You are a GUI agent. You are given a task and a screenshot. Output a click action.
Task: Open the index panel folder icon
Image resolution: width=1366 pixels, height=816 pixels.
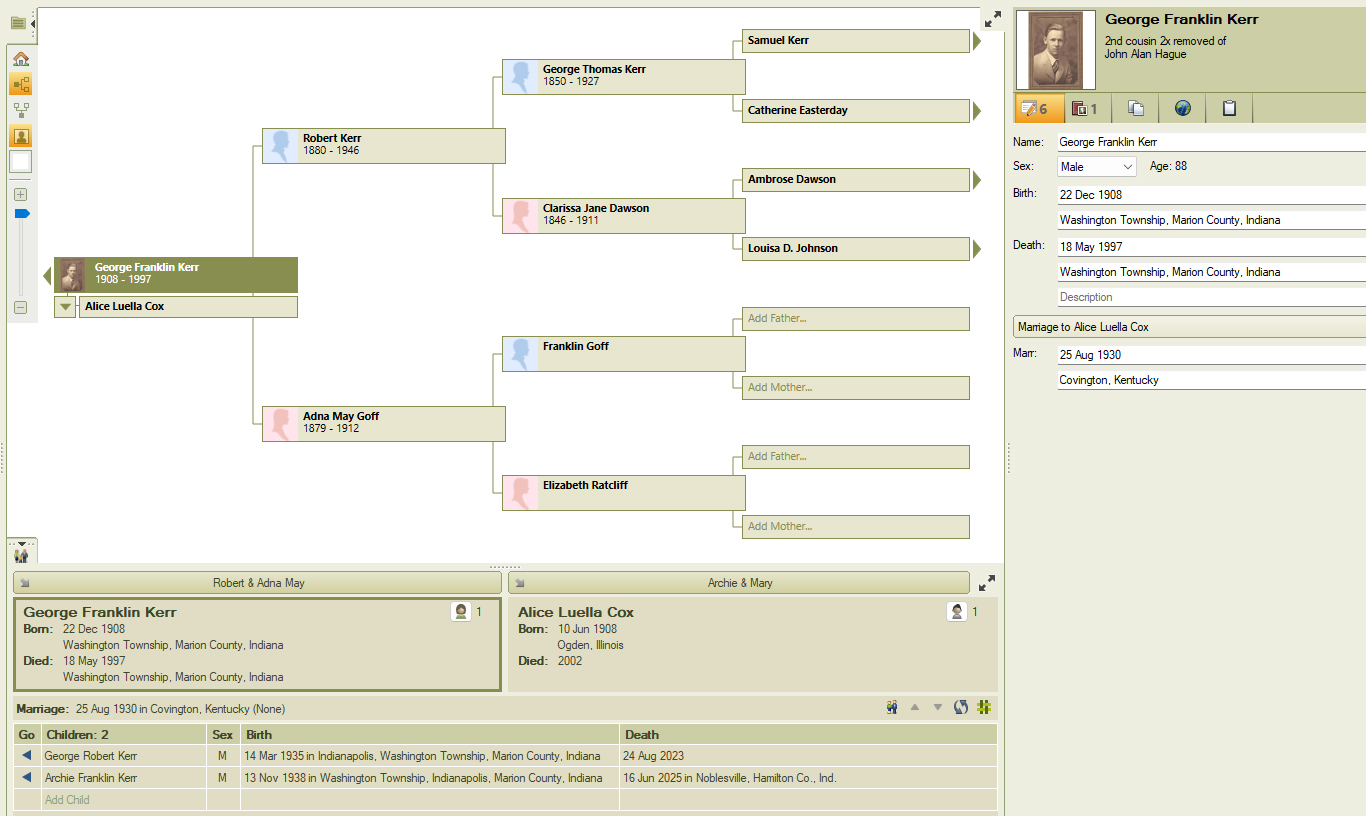[18, 23]
